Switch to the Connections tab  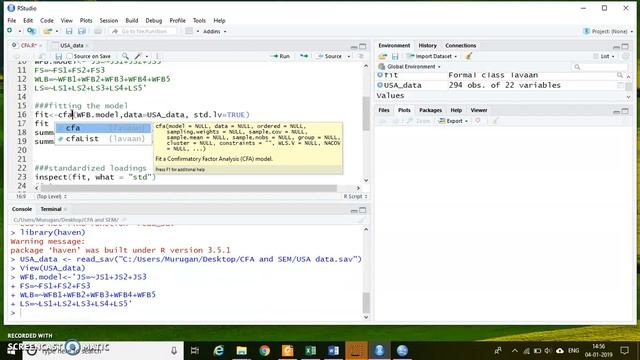pyautogui.click(x=460, y=45)
